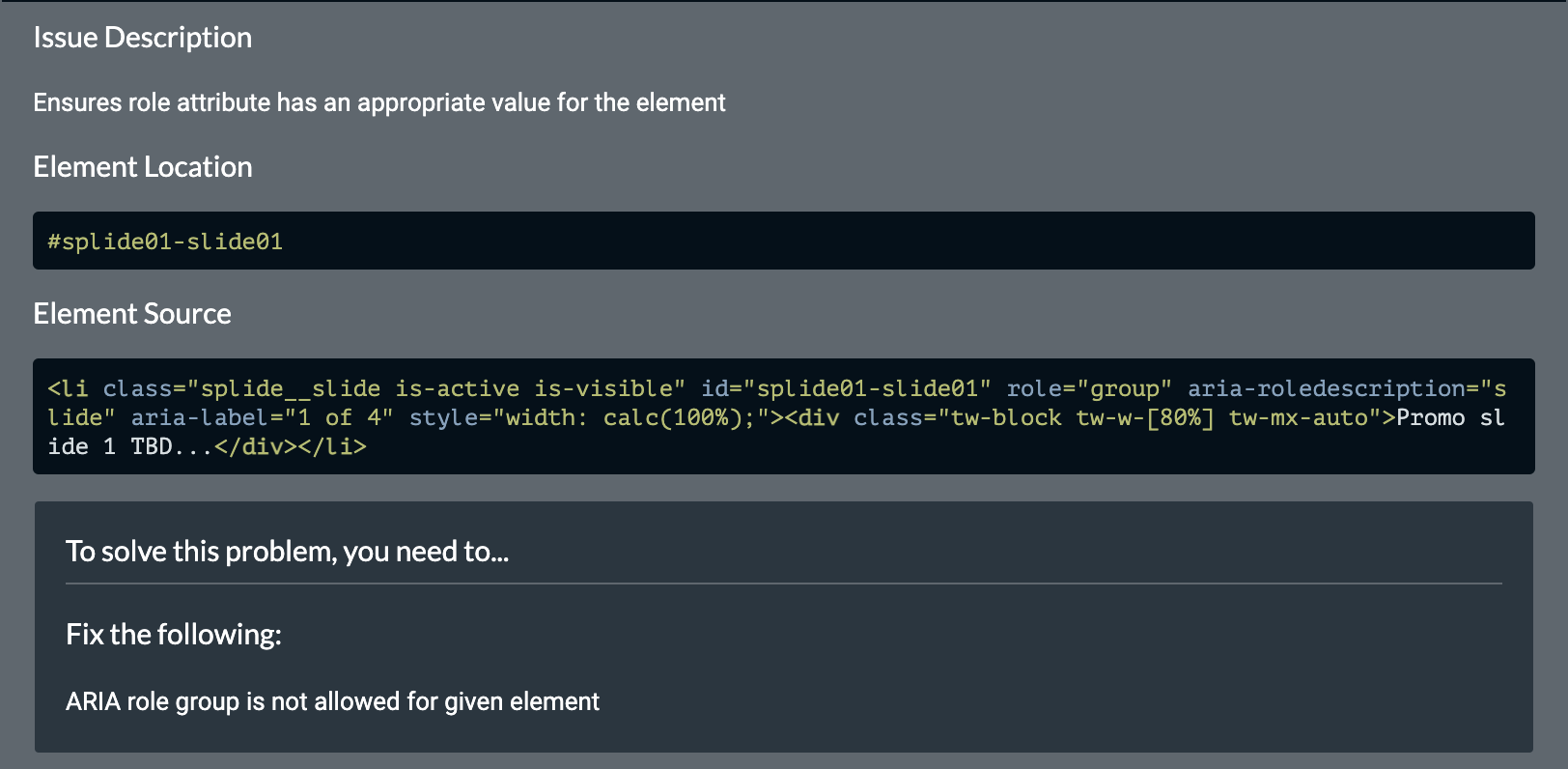Click the divider line under the solve heading
Image resolution: width=1568 pixels, height=769 pixels.
tap(783, 584)
